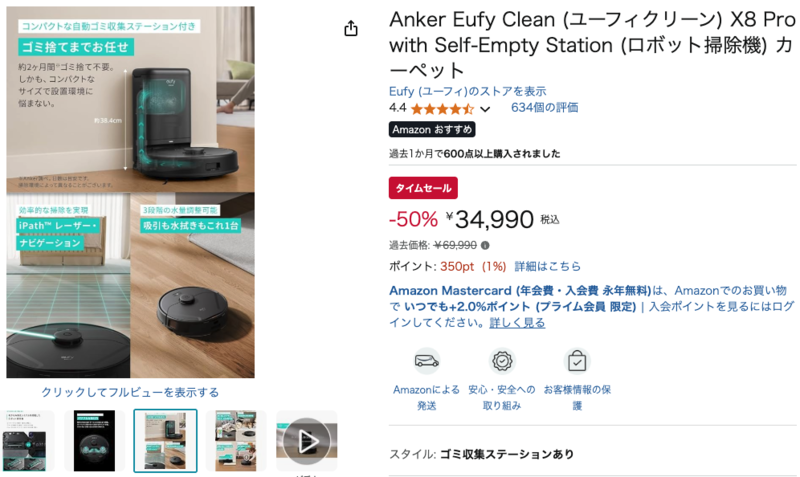Select the first product thumbnail image

click(28, 441)
